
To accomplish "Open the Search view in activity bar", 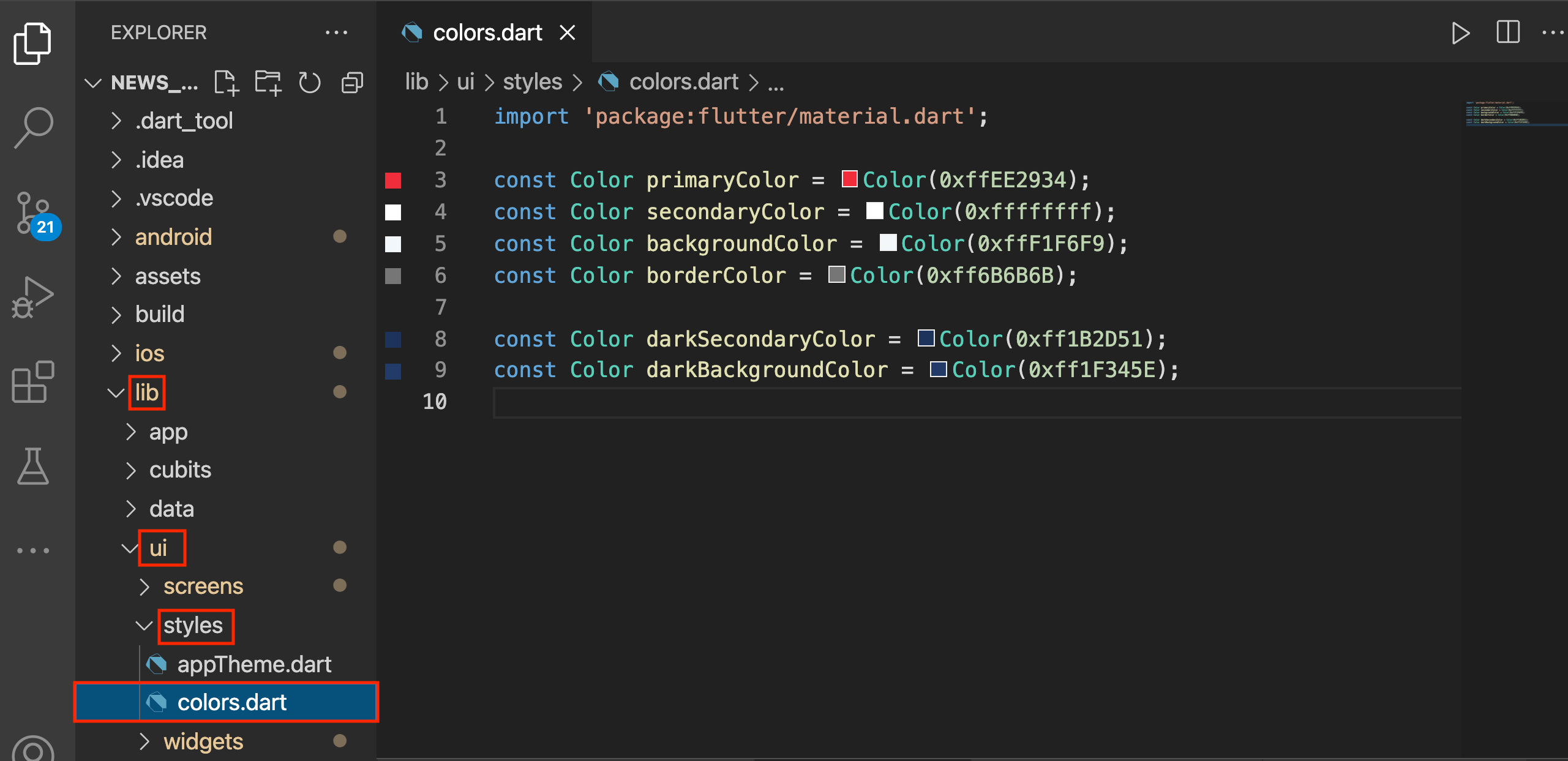I will (x=34, y=128).
